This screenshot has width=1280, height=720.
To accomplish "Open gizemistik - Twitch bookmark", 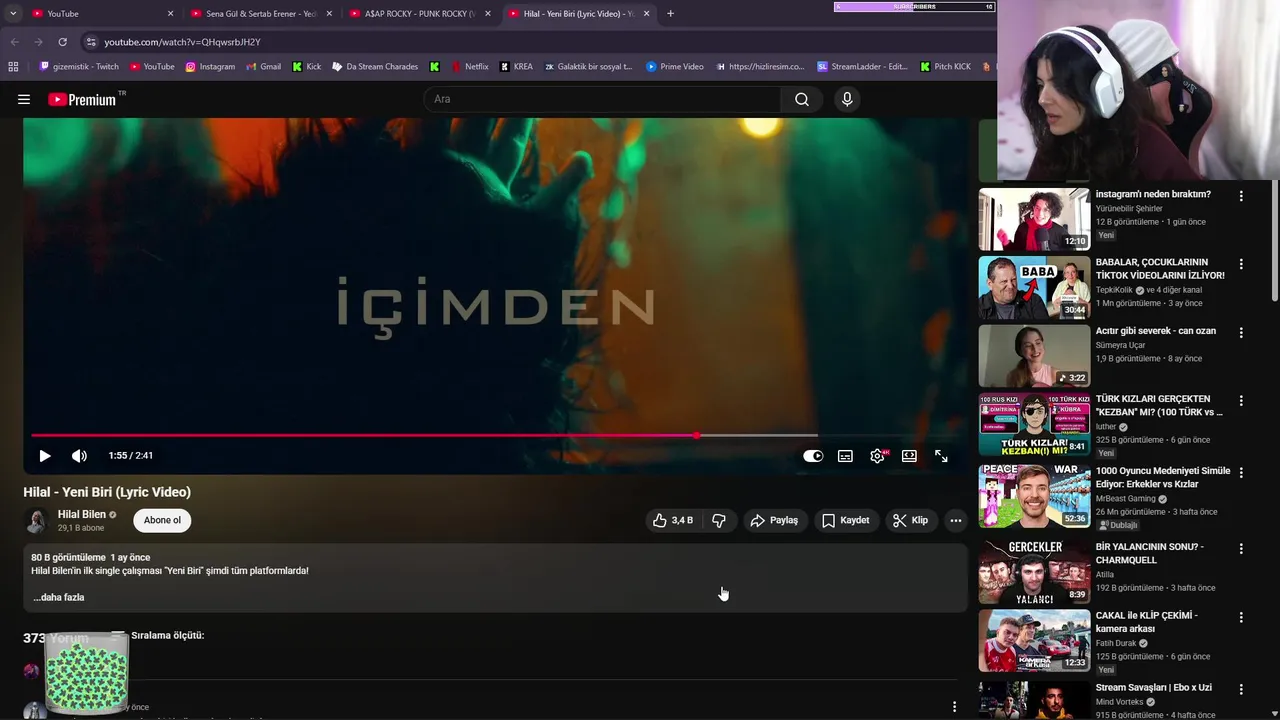I will [79, 67].
